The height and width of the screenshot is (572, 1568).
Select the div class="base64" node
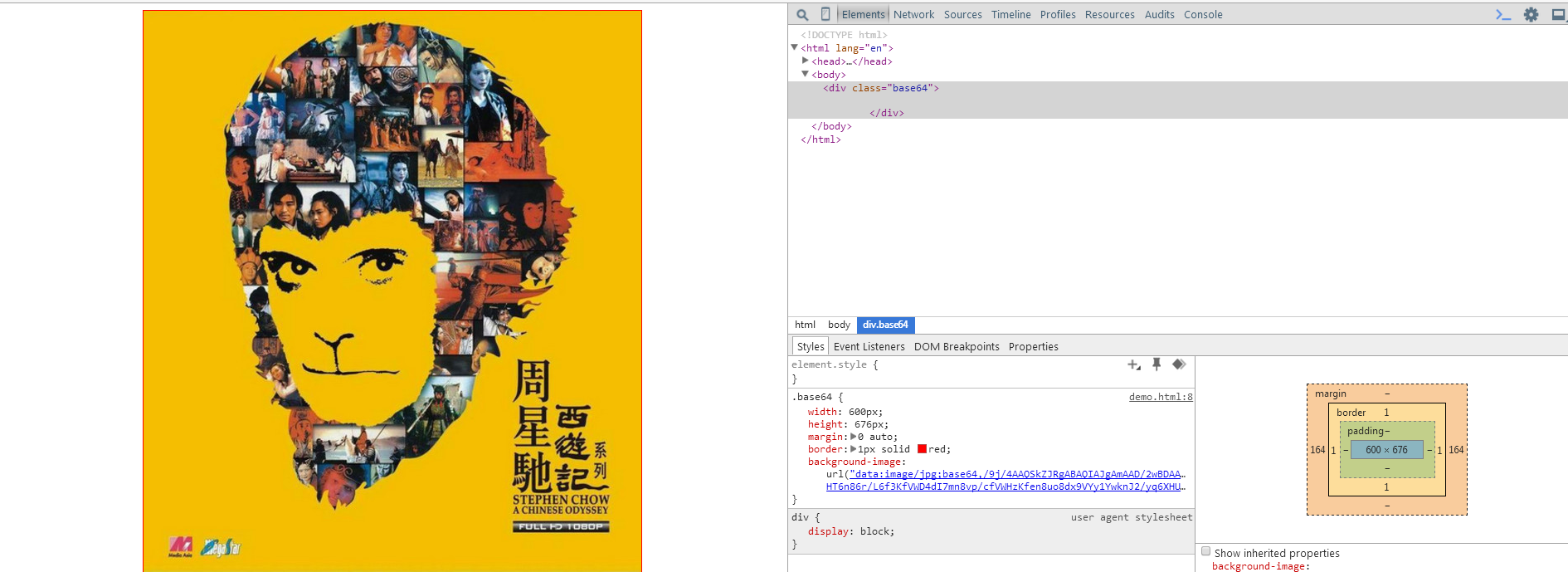(880, 88)
